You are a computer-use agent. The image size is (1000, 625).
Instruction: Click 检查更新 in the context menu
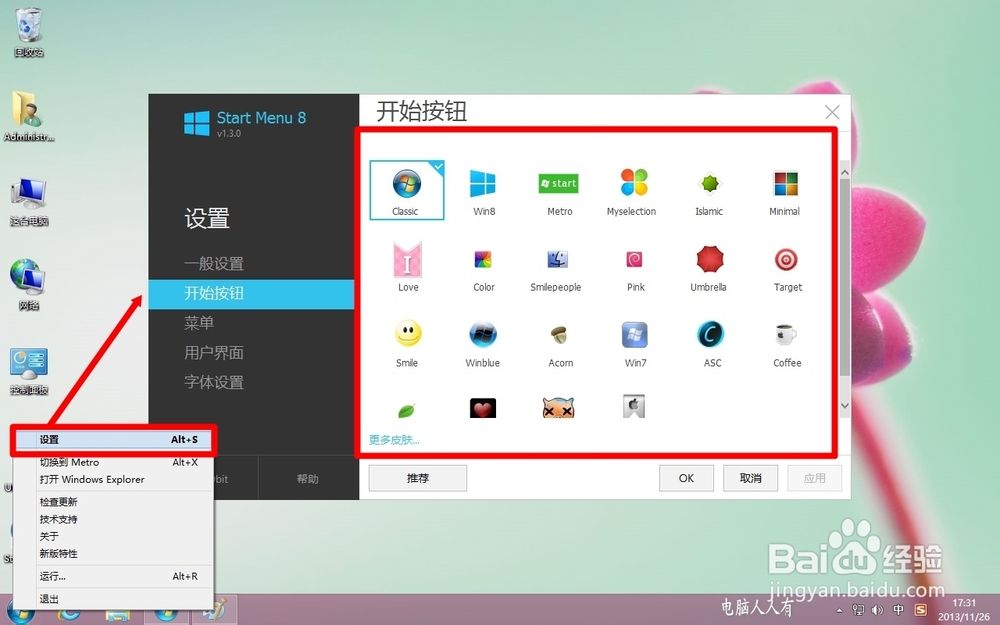[114, 502]
